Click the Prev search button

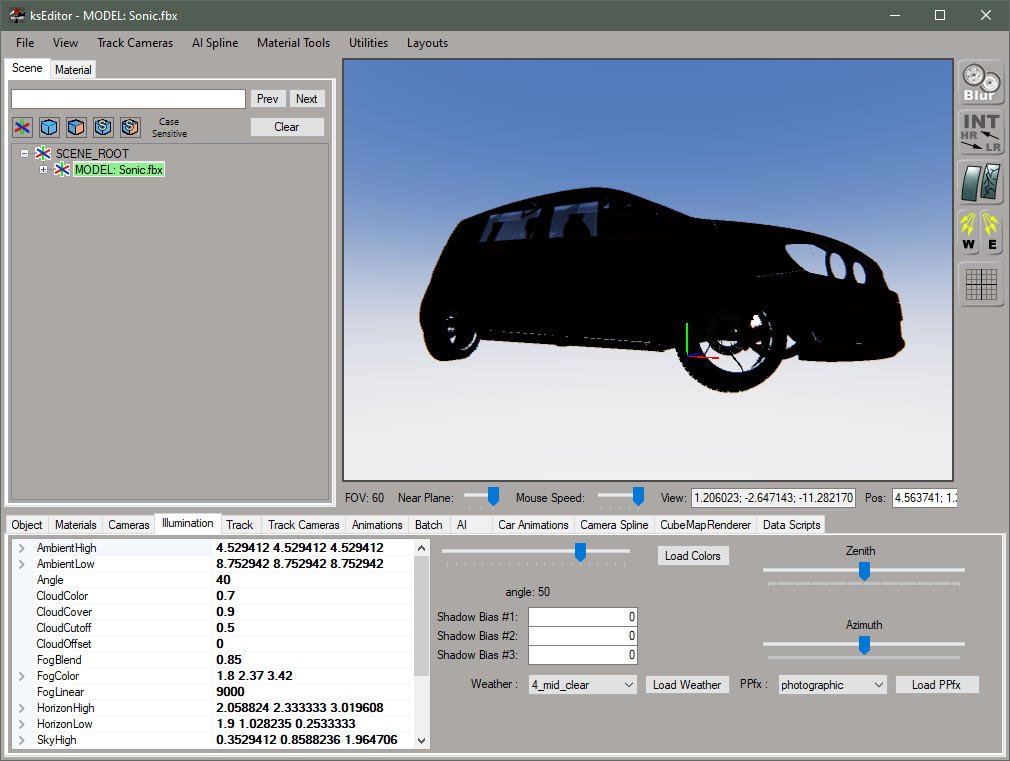coord(267,99)
